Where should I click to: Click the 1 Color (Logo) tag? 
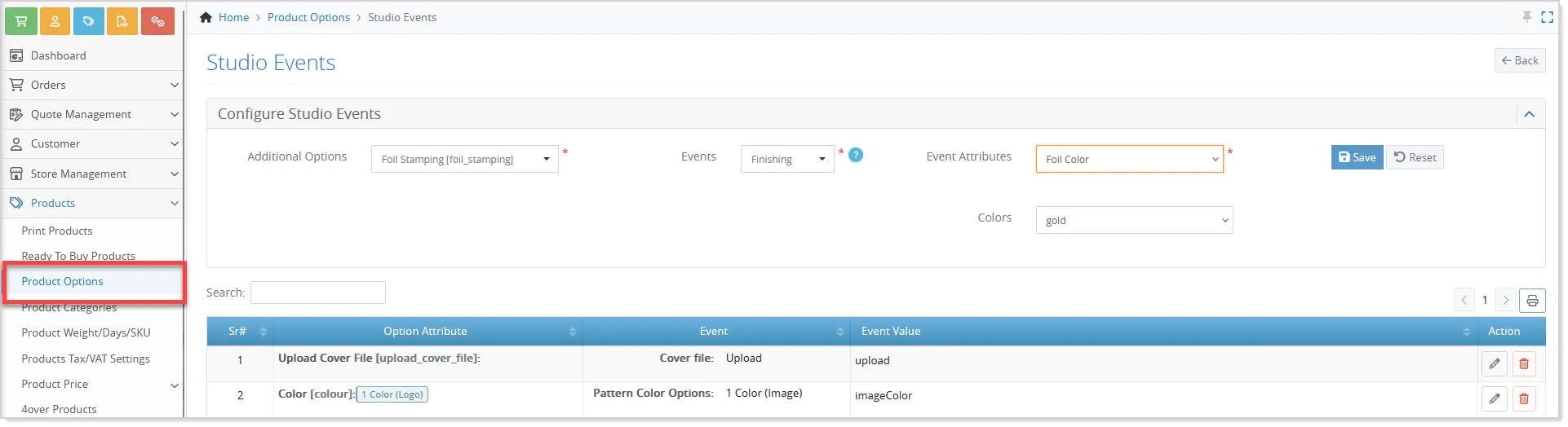click(x=392, y=394)
